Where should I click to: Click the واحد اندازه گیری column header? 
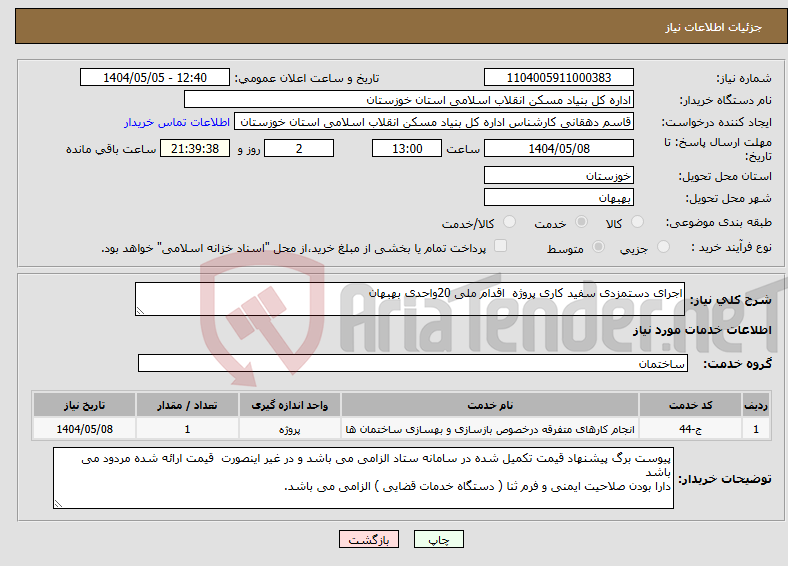(290, 405)
